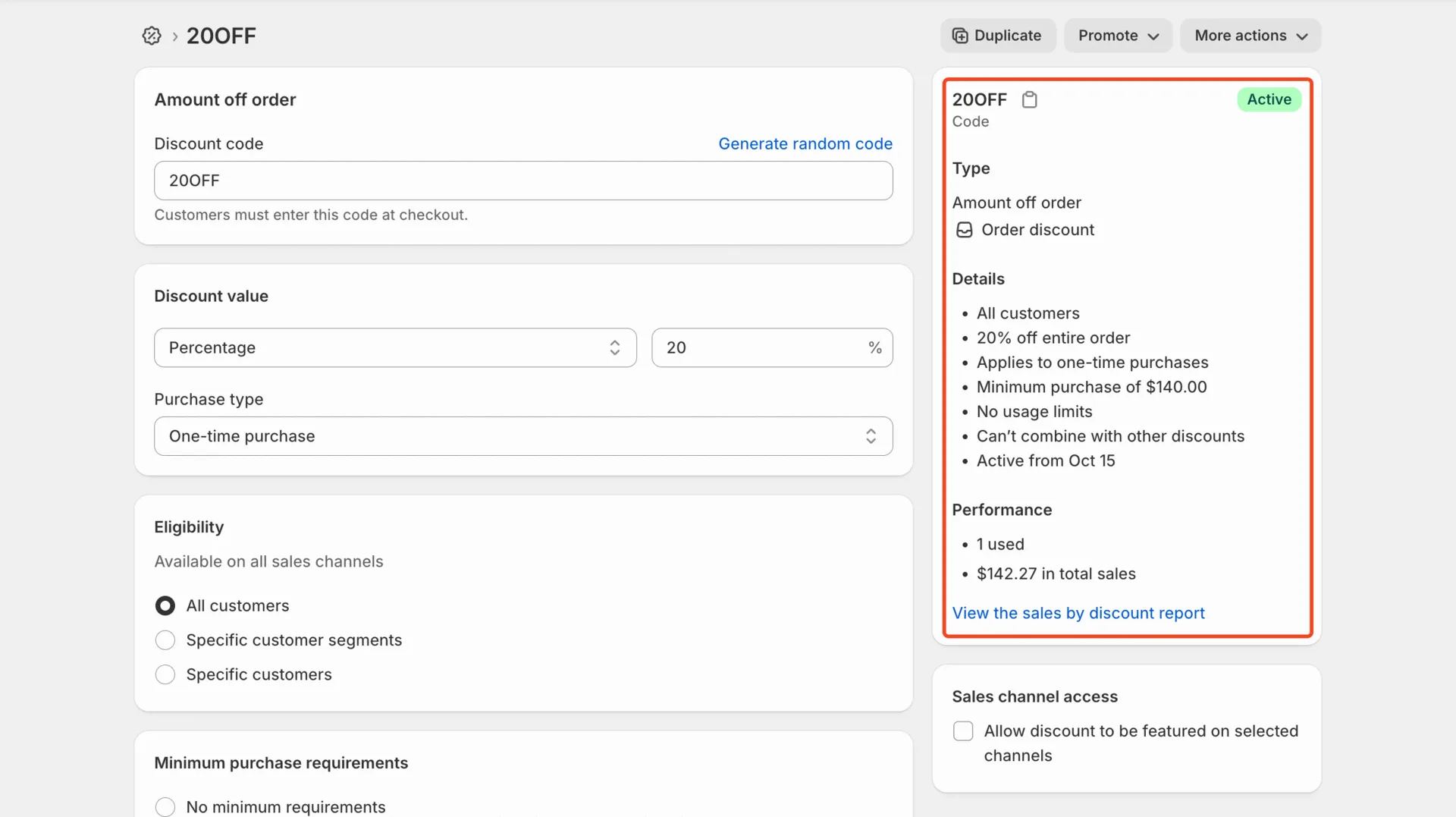Select No minimum requirements option
1456x817 pixels.
point(165,806)
